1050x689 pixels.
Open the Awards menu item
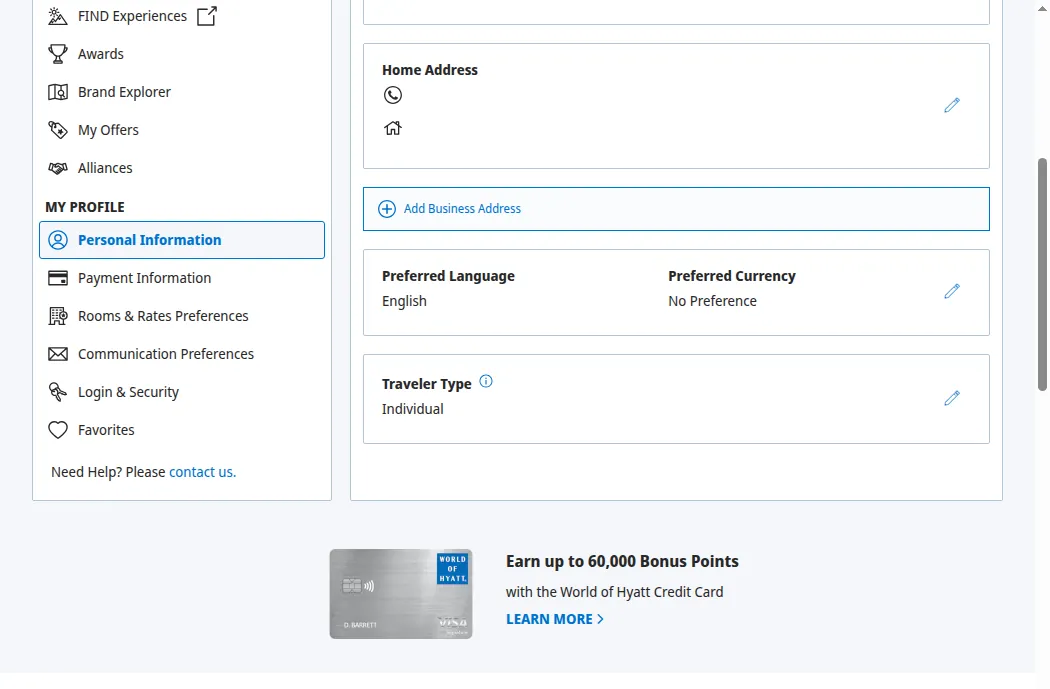click(100, 54)
